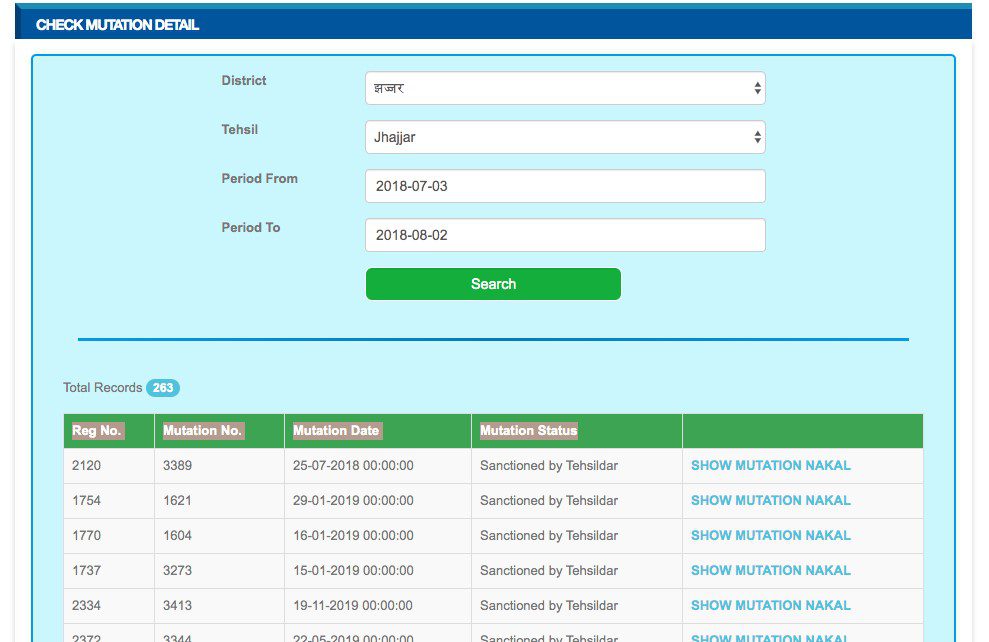Open the District dropdown showing झज्जर

point(565,88)
